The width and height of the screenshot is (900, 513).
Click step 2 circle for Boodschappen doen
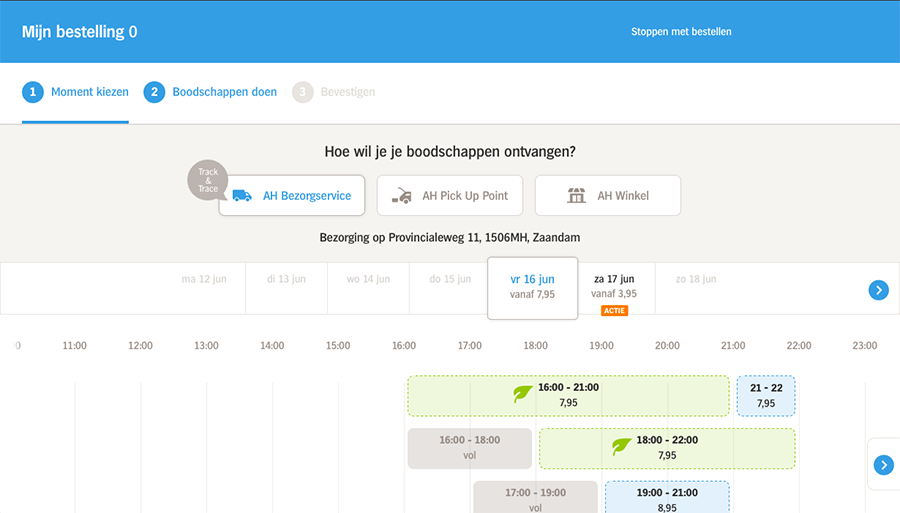click(x=154, y=92)
